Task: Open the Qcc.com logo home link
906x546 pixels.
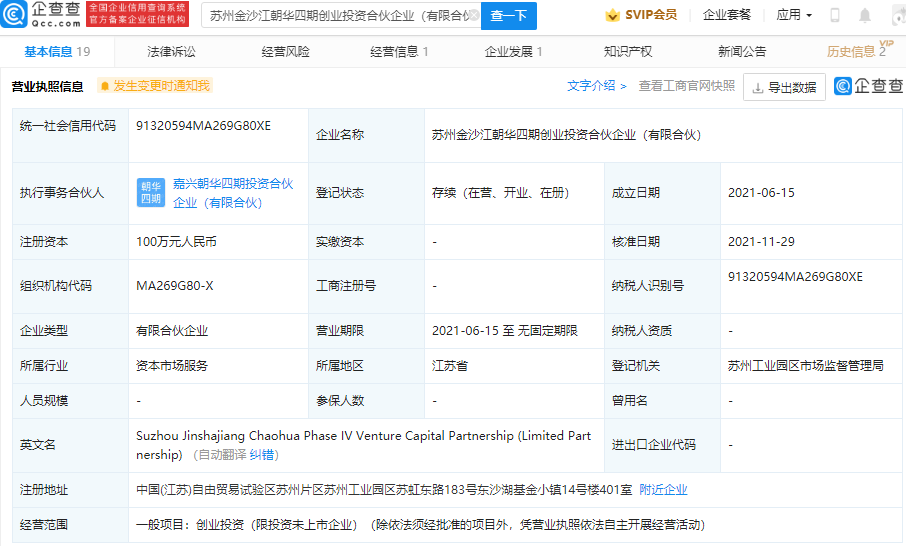Action: point(40,14)
